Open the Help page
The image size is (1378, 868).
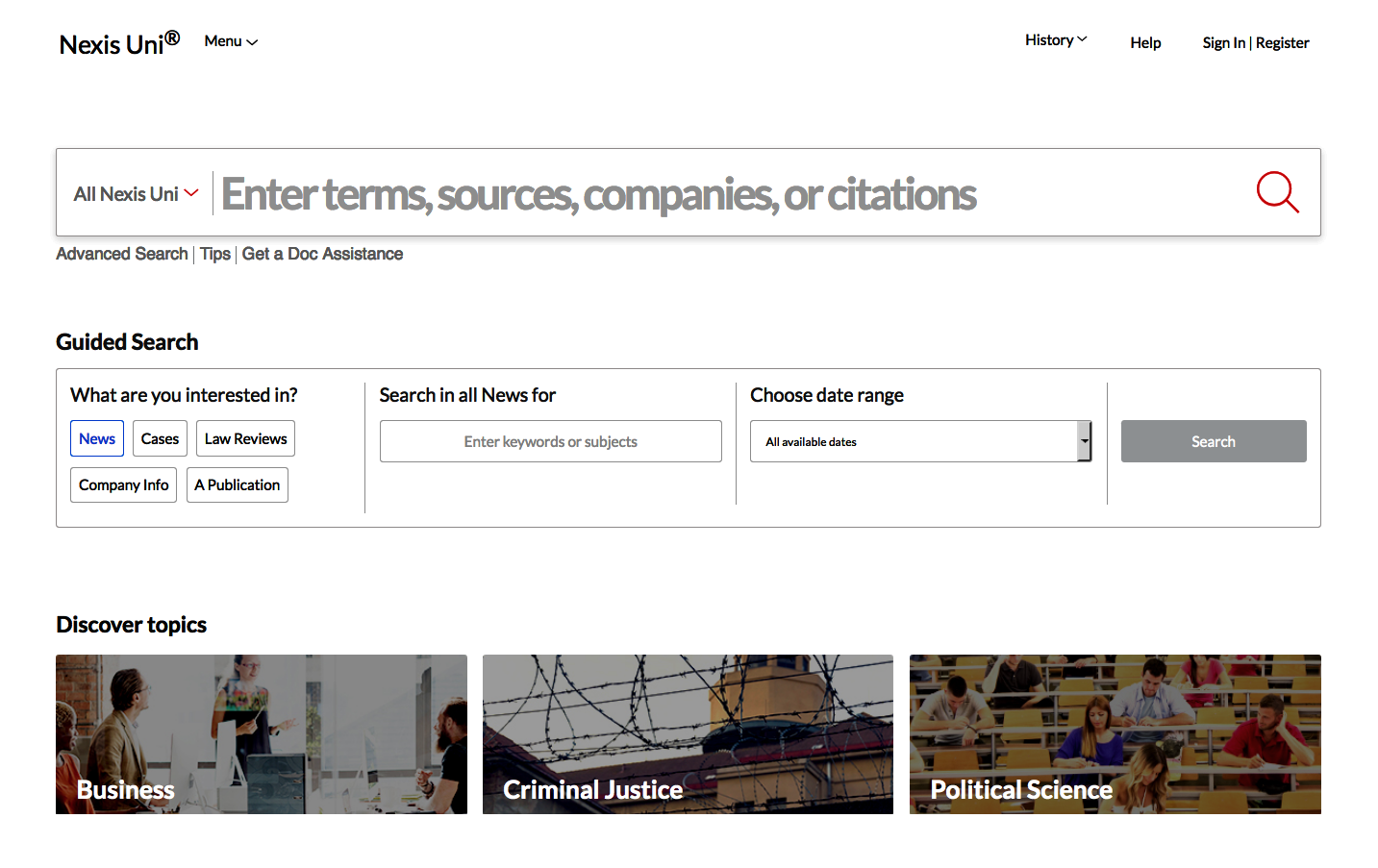1145,42
